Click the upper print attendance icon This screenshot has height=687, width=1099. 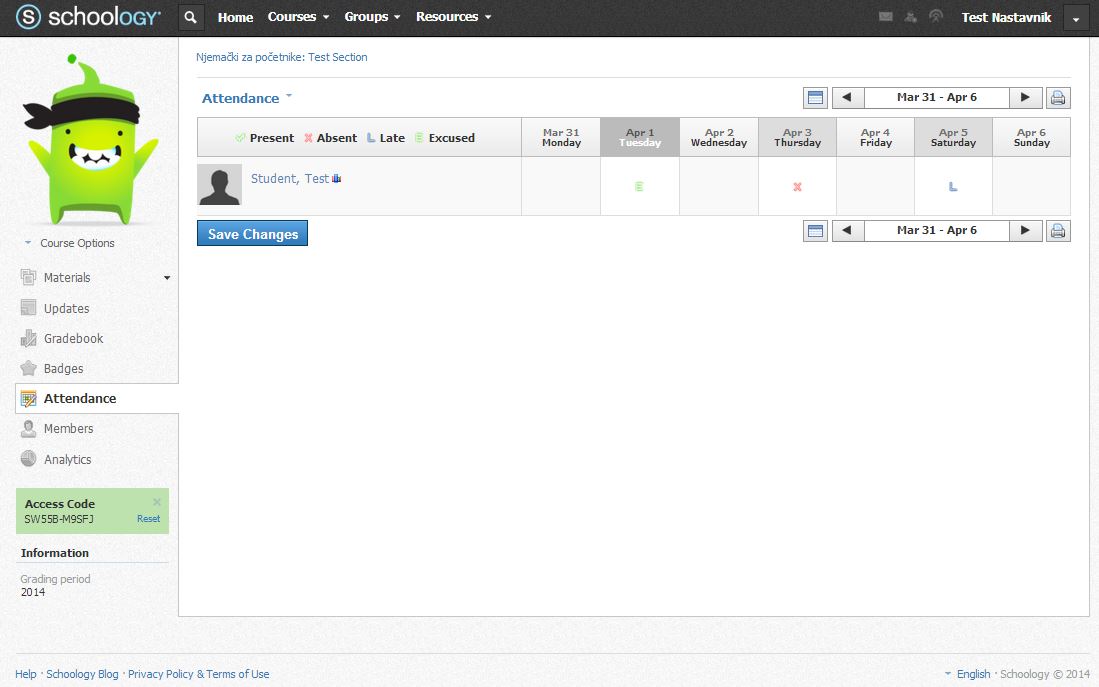click(1058, 98)
